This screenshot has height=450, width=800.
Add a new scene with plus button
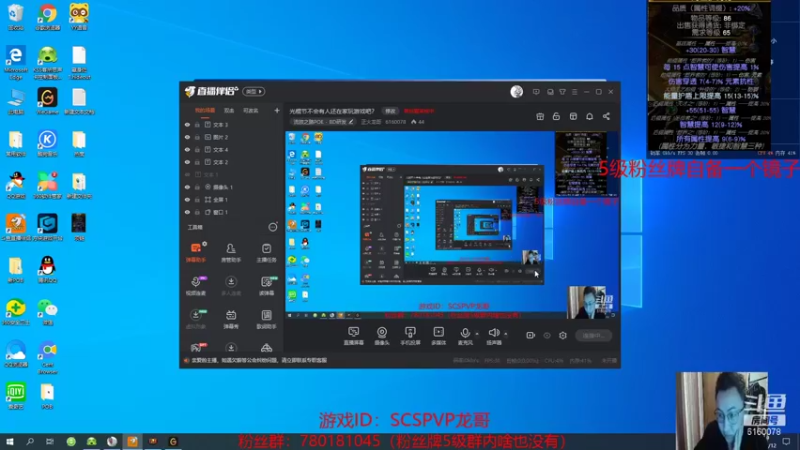277,110
